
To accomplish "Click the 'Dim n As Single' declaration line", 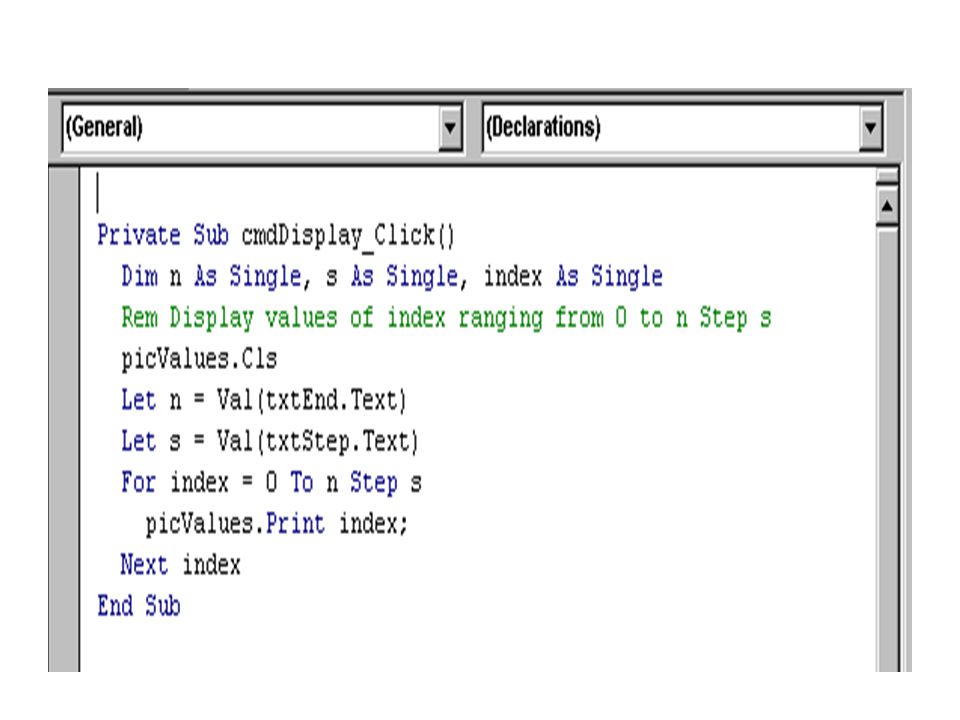I will click(x=391, y=277).
